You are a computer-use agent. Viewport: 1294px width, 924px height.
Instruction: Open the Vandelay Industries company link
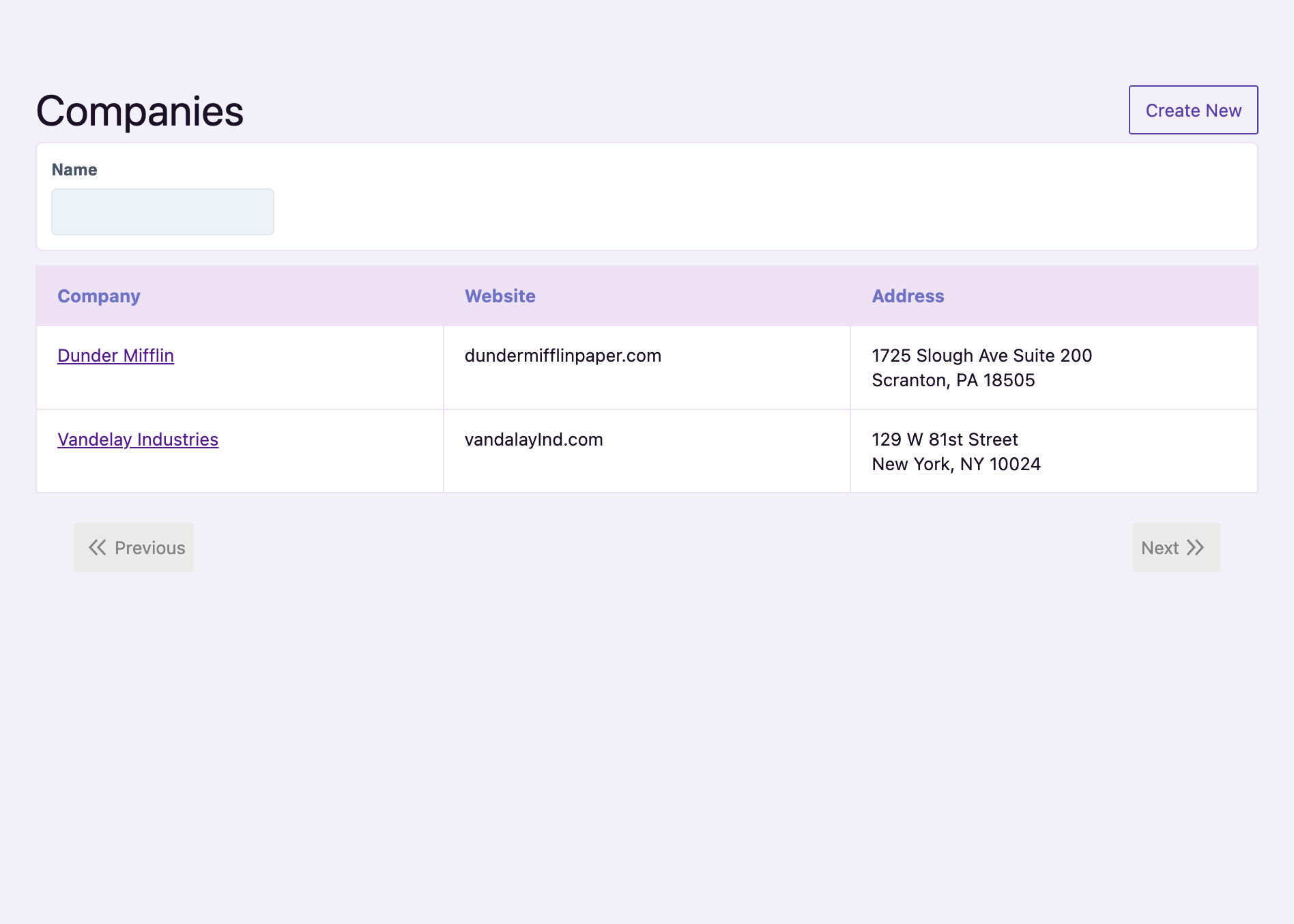point(138,439)
